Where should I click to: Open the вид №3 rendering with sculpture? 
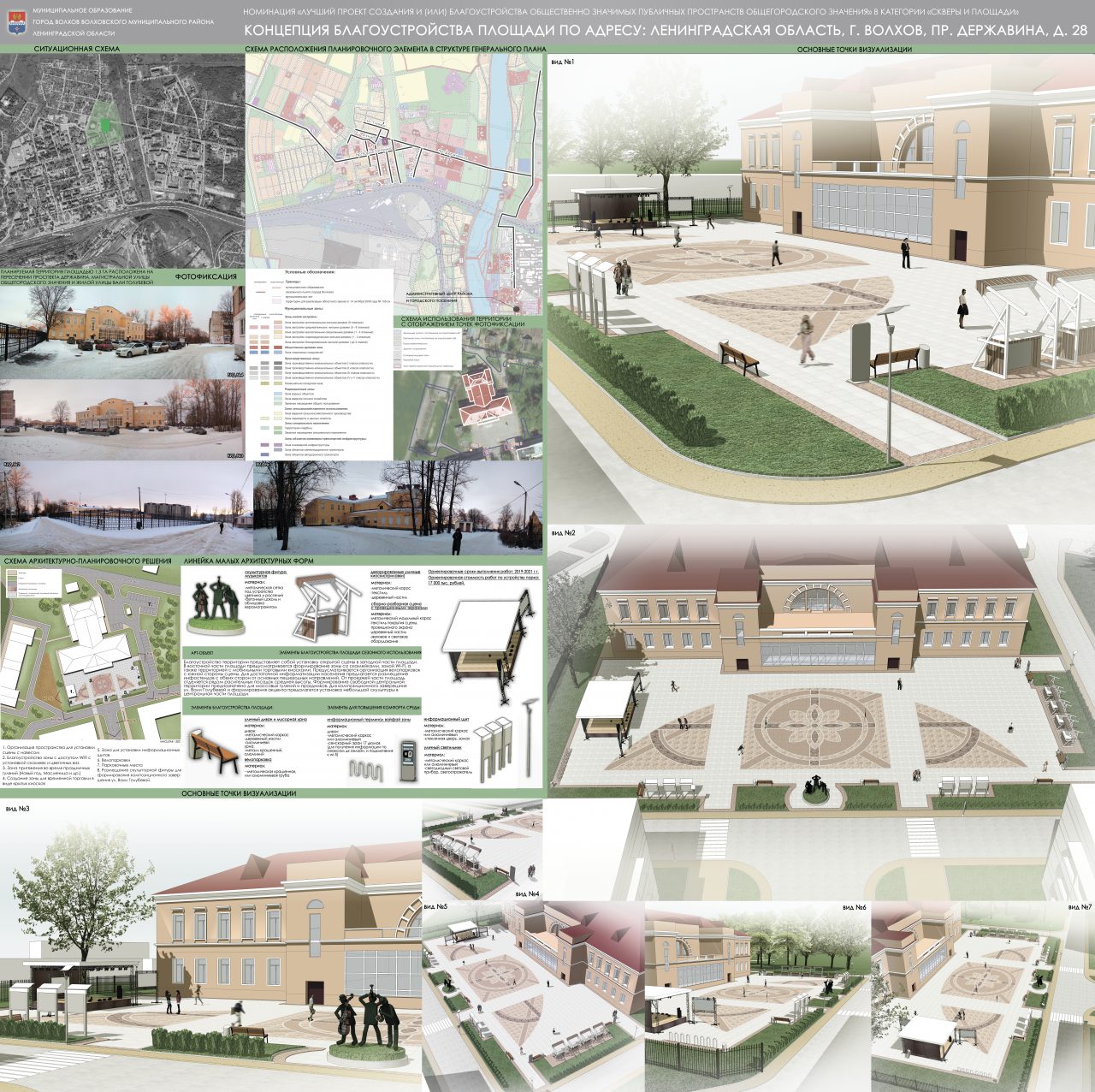[210, 947]
